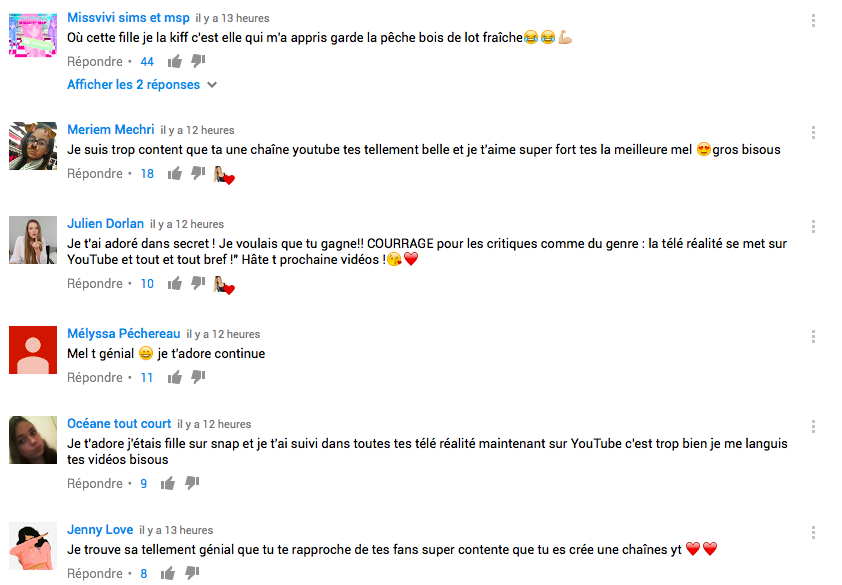
Task: Click Jenny Love's avatar thumbnail
Action: click(33, 546)
